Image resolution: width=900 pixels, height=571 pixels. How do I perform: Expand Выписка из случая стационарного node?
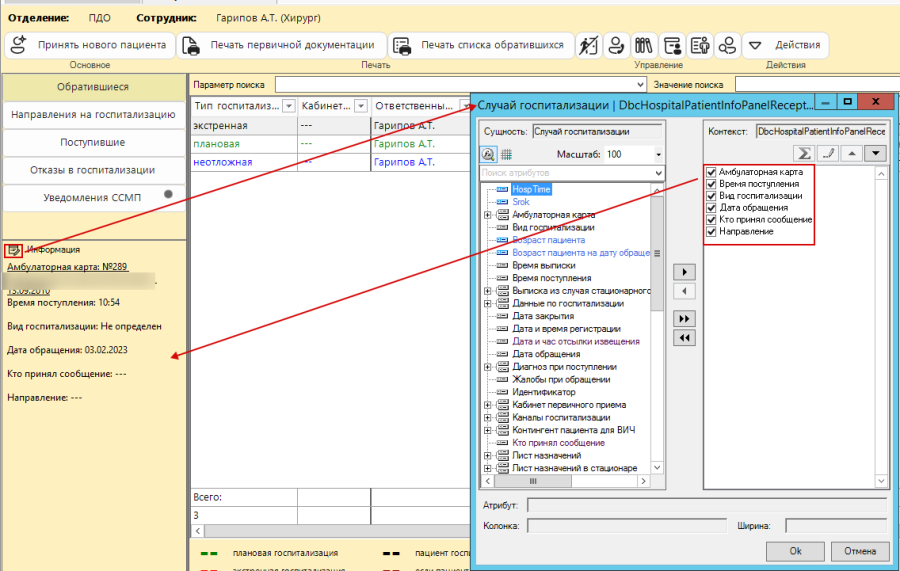tap(487, 291)
